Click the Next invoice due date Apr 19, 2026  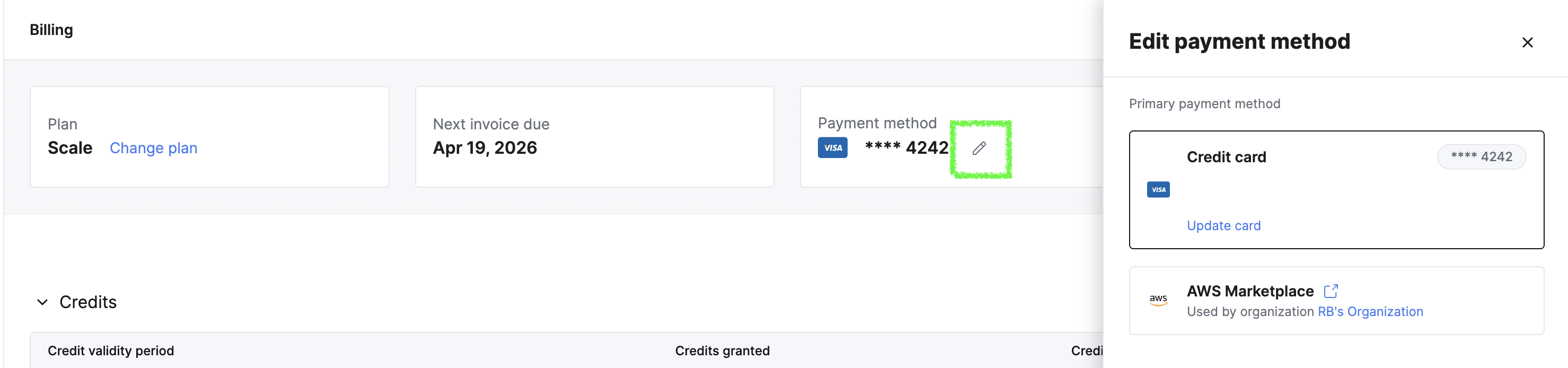point(485,148)
